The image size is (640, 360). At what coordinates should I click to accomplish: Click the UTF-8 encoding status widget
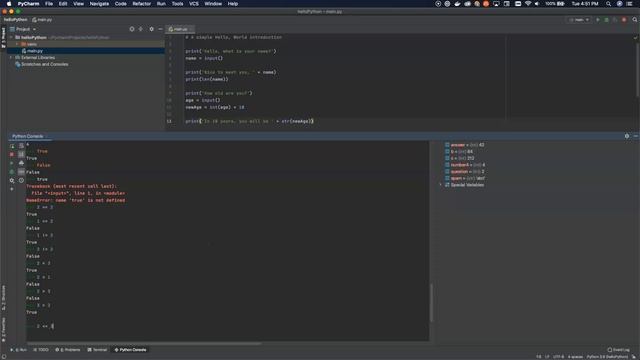[x=558, y=357]
